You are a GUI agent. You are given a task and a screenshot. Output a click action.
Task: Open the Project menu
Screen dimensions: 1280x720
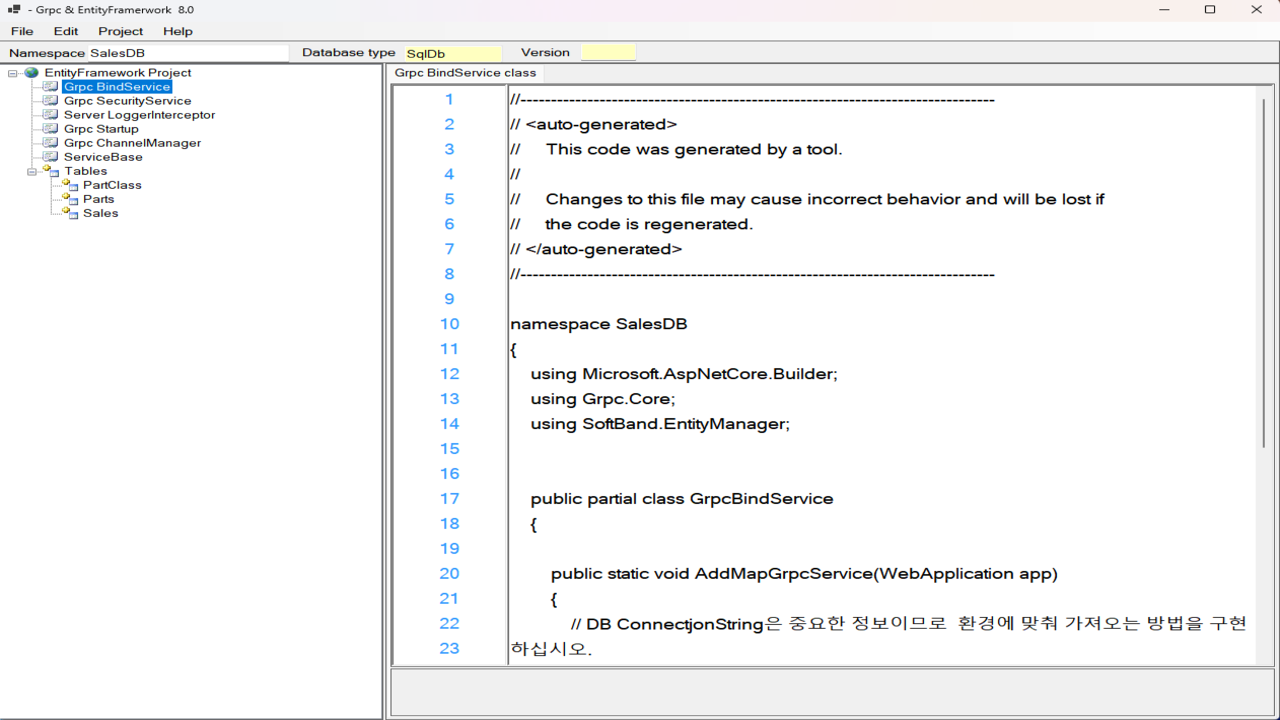tap(120, 31)
